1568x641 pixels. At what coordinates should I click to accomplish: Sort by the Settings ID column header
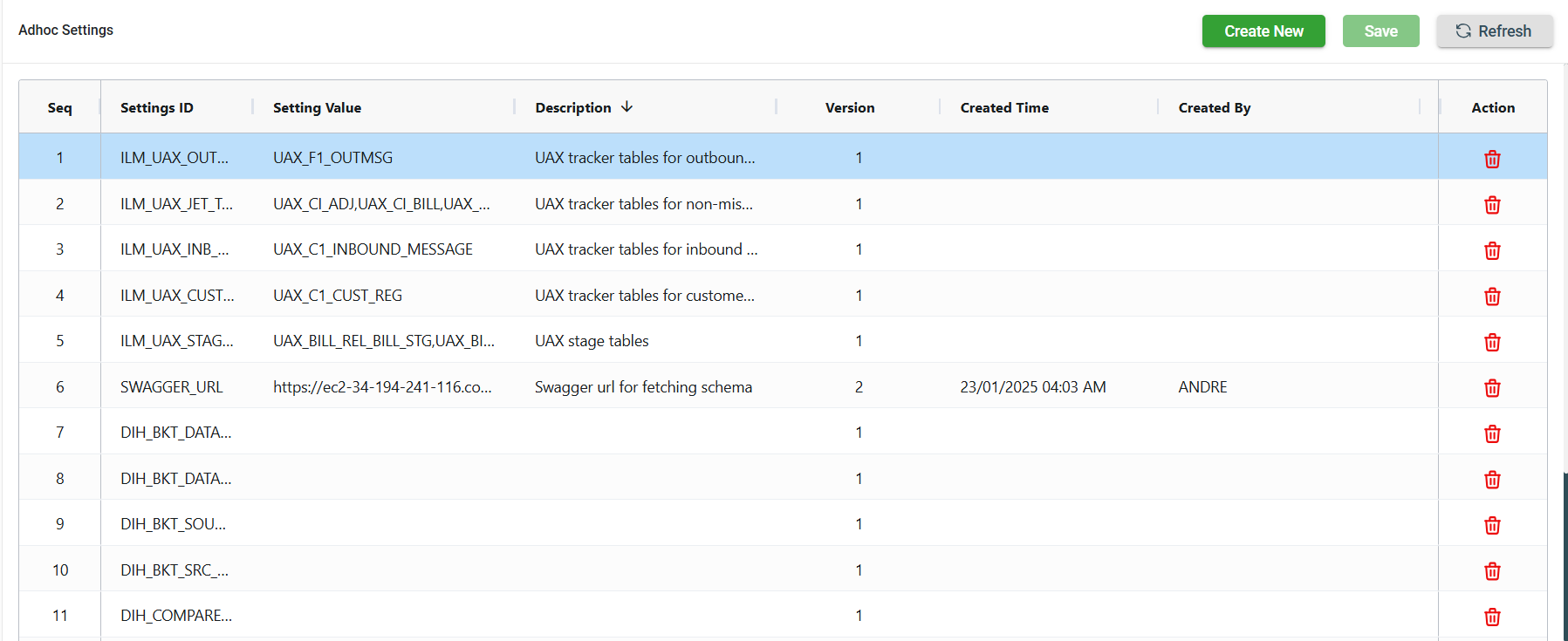point(157,108)
